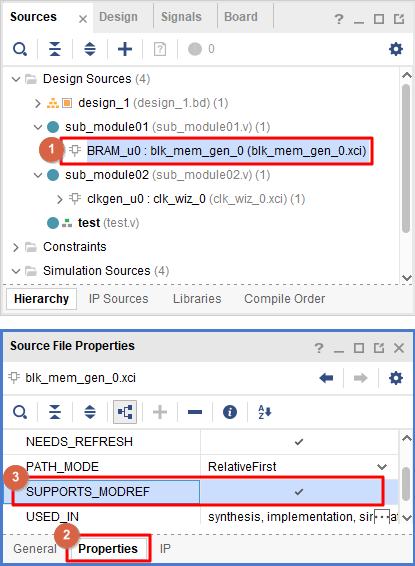This screenshot has width=415, height=566.
Task: Float the Source File Properties panel
Action: coord(379,348)
